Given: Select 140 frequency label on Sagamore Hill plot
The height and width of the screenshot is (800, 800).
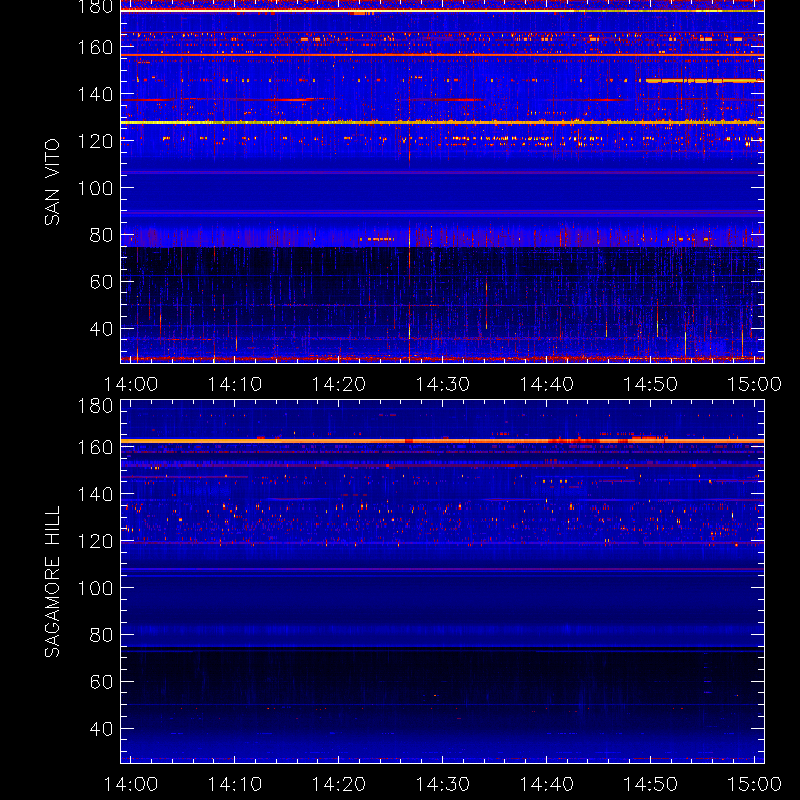Looking at the screenshot, I should click(95, 494).
